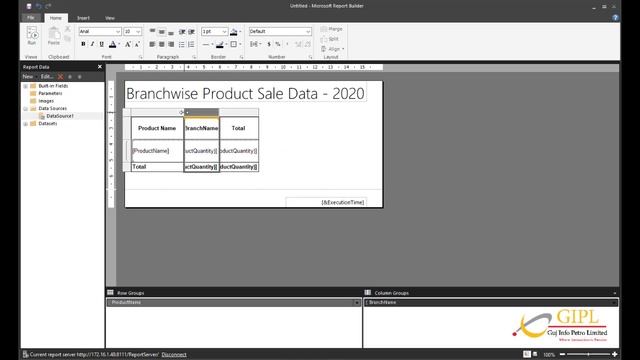Open the font color dropdown arrow
Image resolution: width=640 pixels, height=360 pixels.
pos(119,44)
